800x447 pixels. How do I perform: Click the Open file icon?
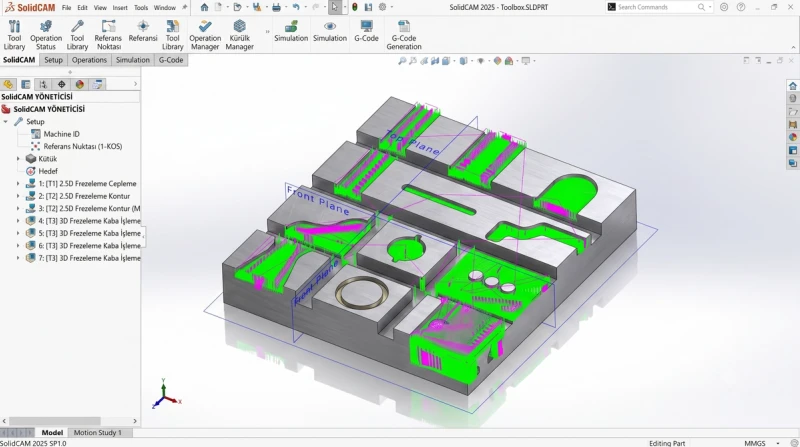tap(237, 7)
